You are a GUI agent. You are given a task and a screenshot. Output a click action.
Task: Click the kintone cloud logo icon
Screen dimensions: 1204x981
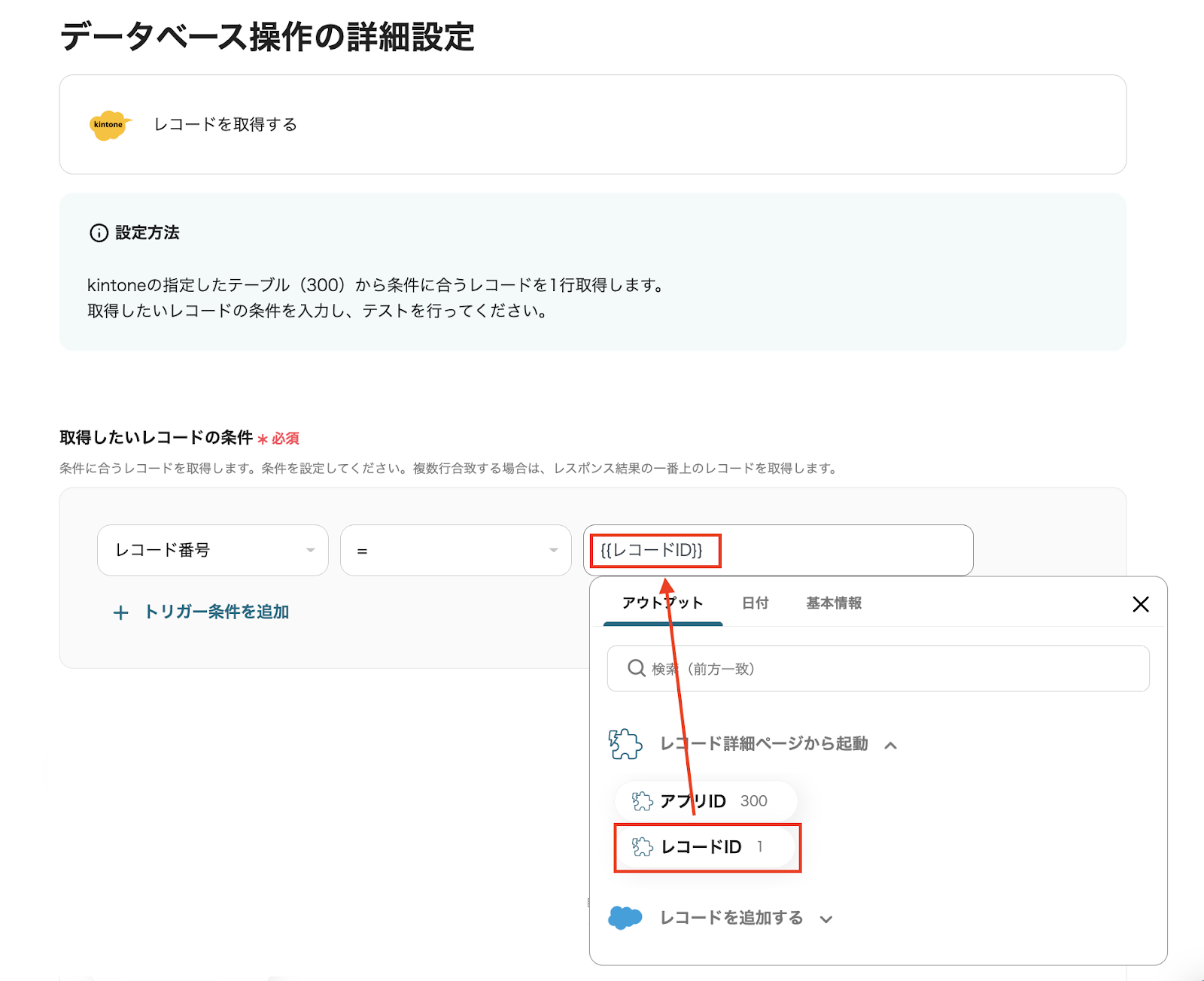coord(110,125)
